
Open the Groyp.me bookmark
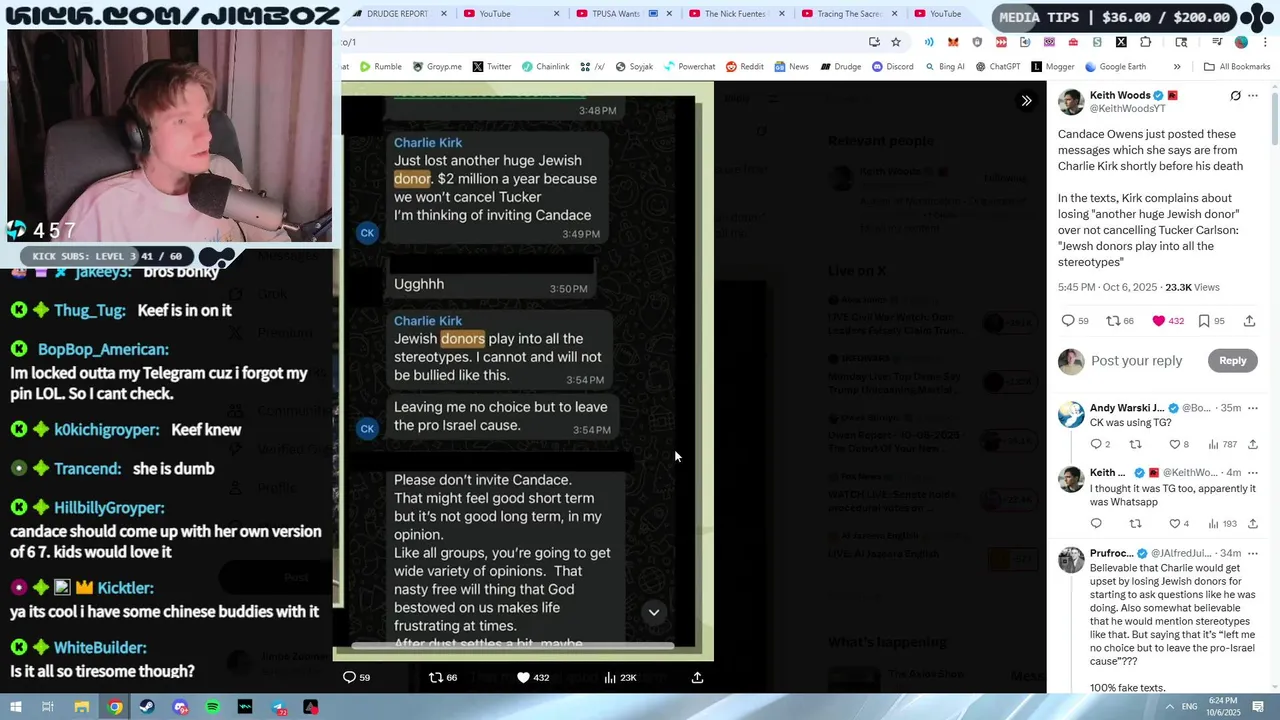click(437, 67)
